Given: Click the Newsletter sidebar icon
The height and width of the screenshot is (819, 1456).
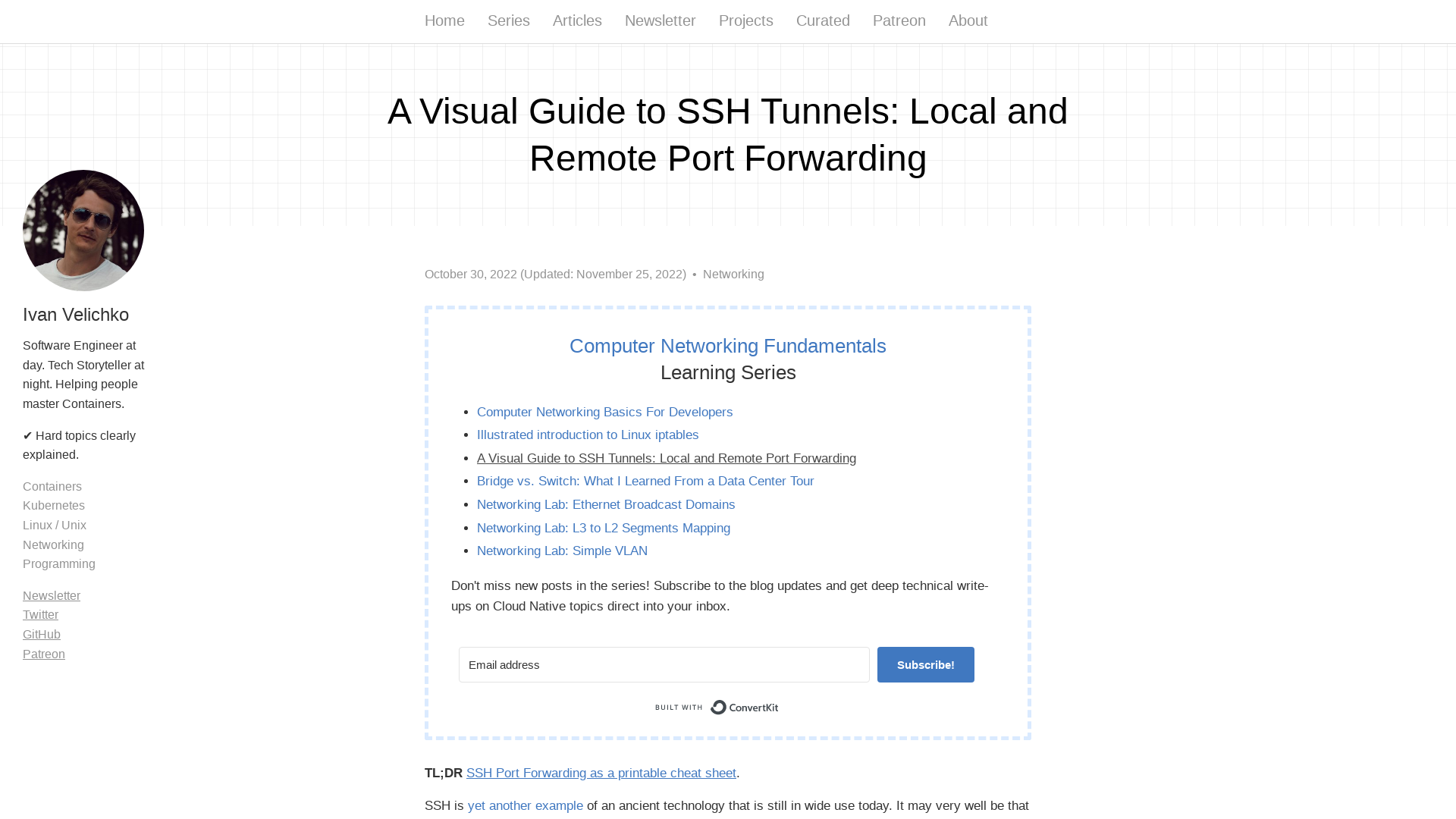Looking at the screenshot, I should click(51, 595).
